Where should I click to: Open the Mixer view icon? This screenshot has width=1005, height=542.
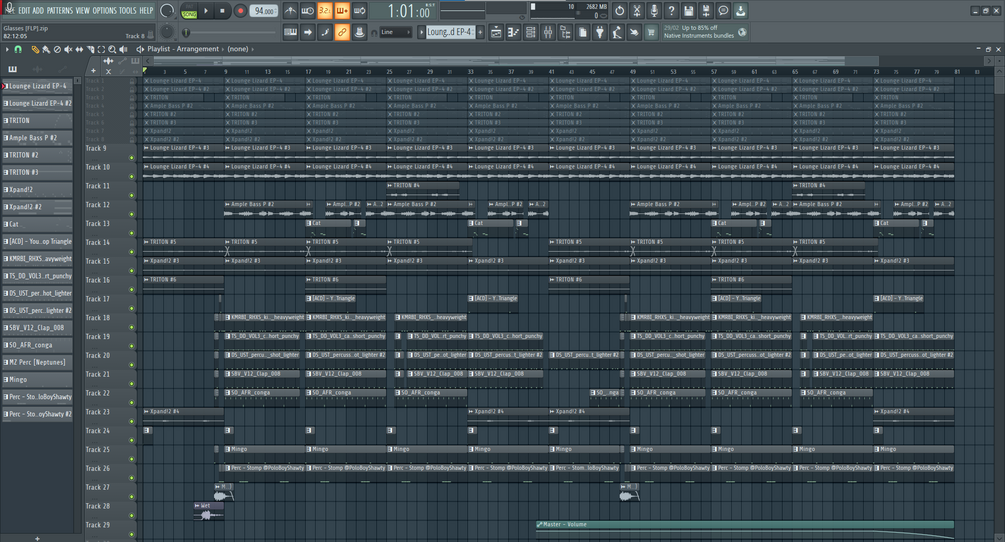(x=548, y=32)
